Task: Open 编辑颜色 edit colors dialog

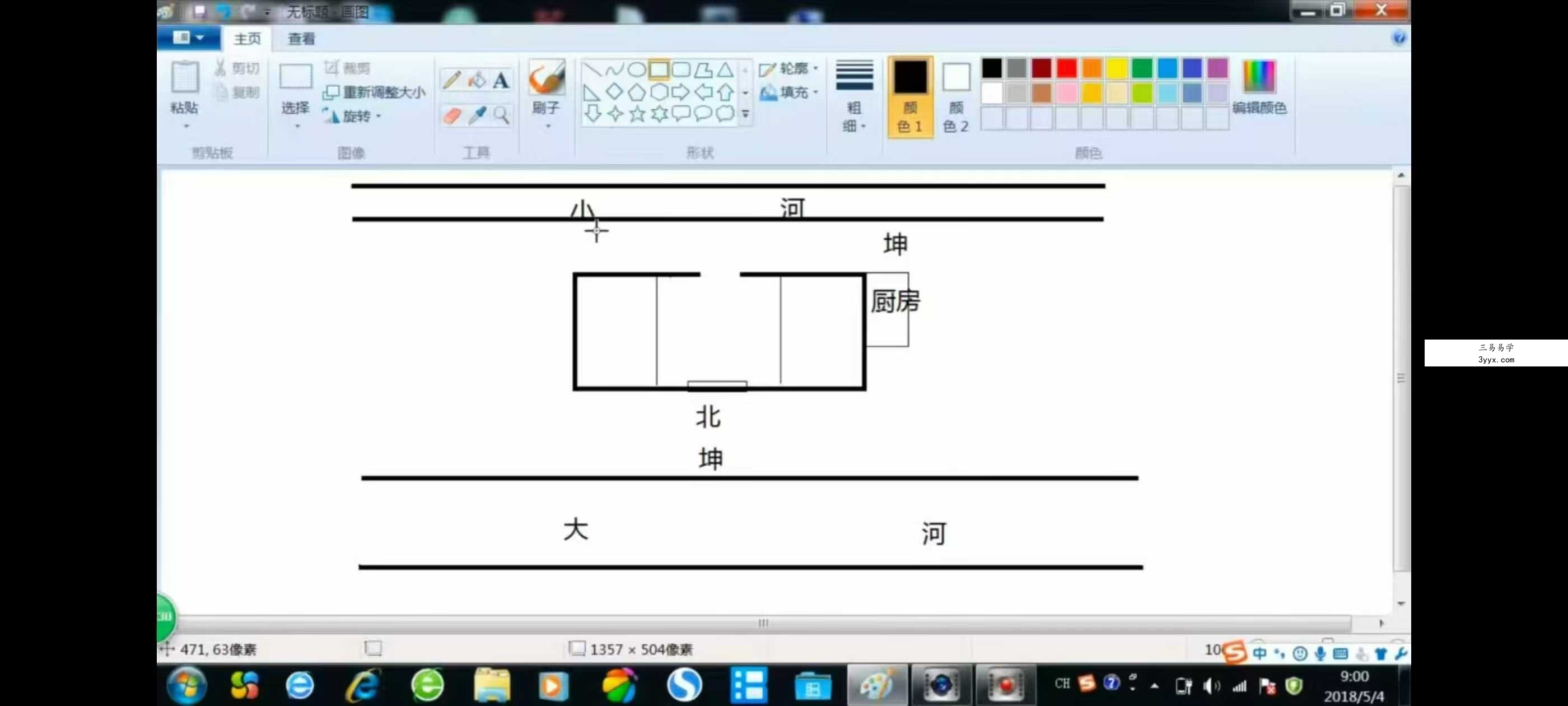Action: tap(1259, 88)
